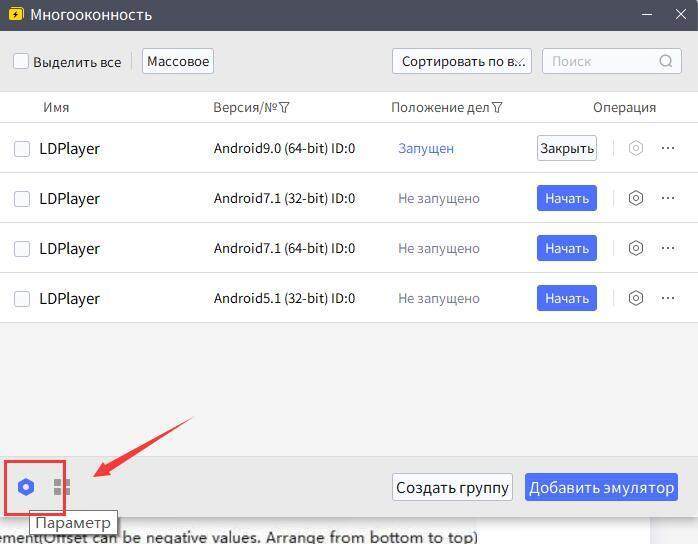Click LDPlayer name in Android9.0 row
The image size is (698, 544).
69,149
